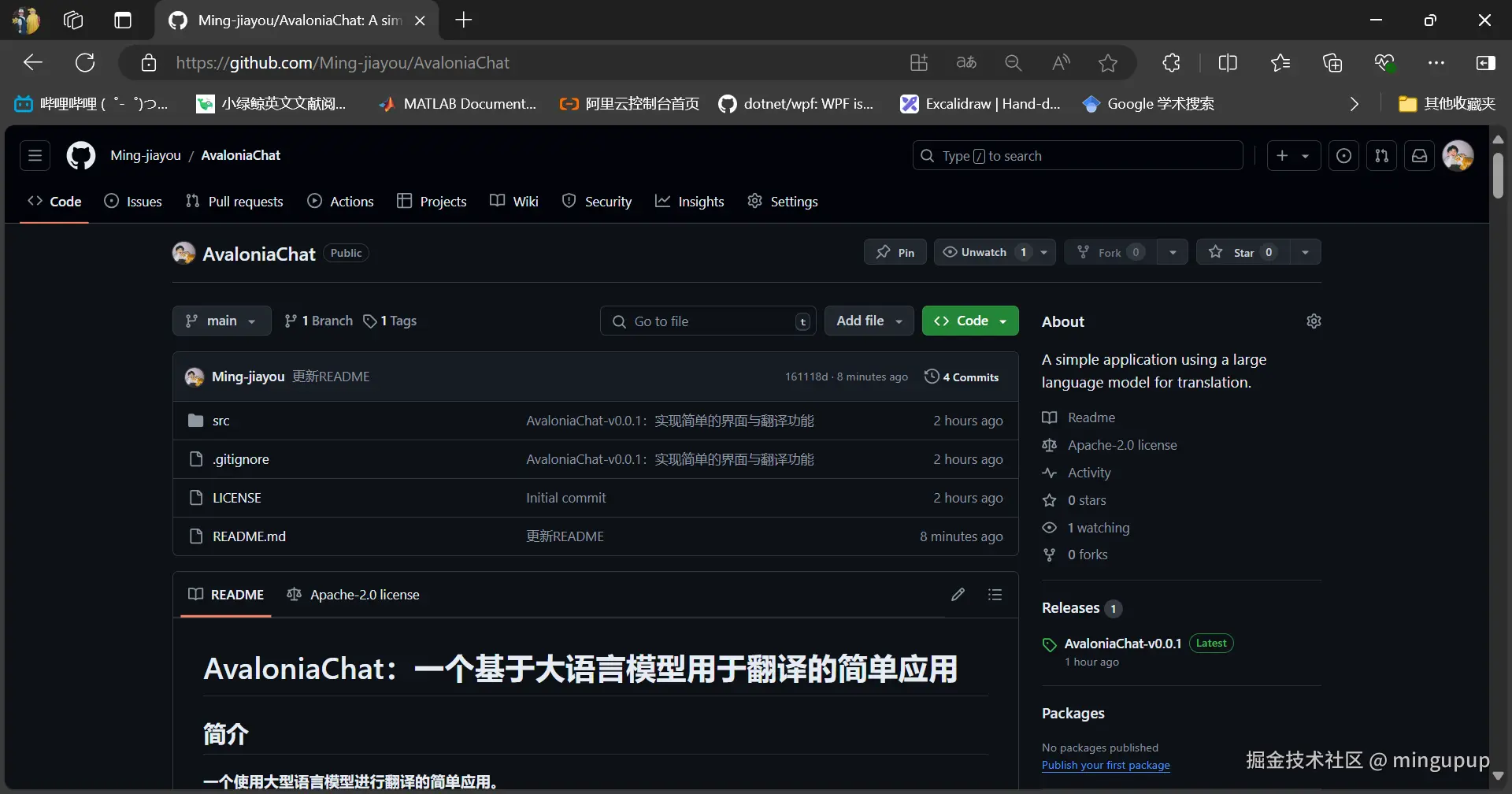
Task: Open the Actions tab
Action: 340,202
